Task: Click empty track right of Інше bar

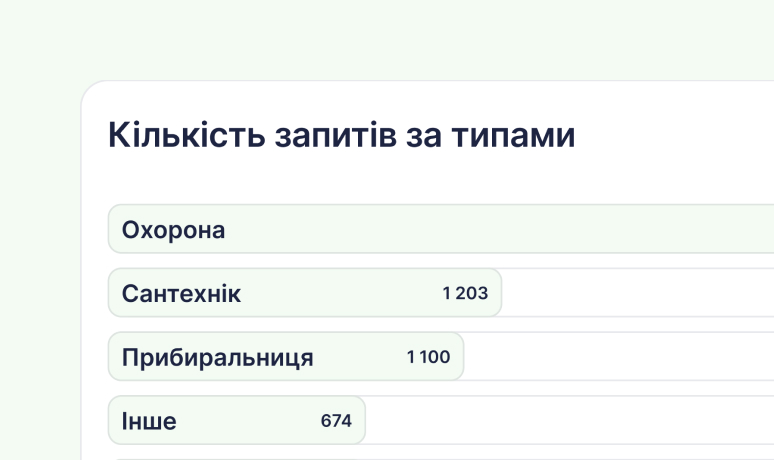Action: click(x=570, y=420)
